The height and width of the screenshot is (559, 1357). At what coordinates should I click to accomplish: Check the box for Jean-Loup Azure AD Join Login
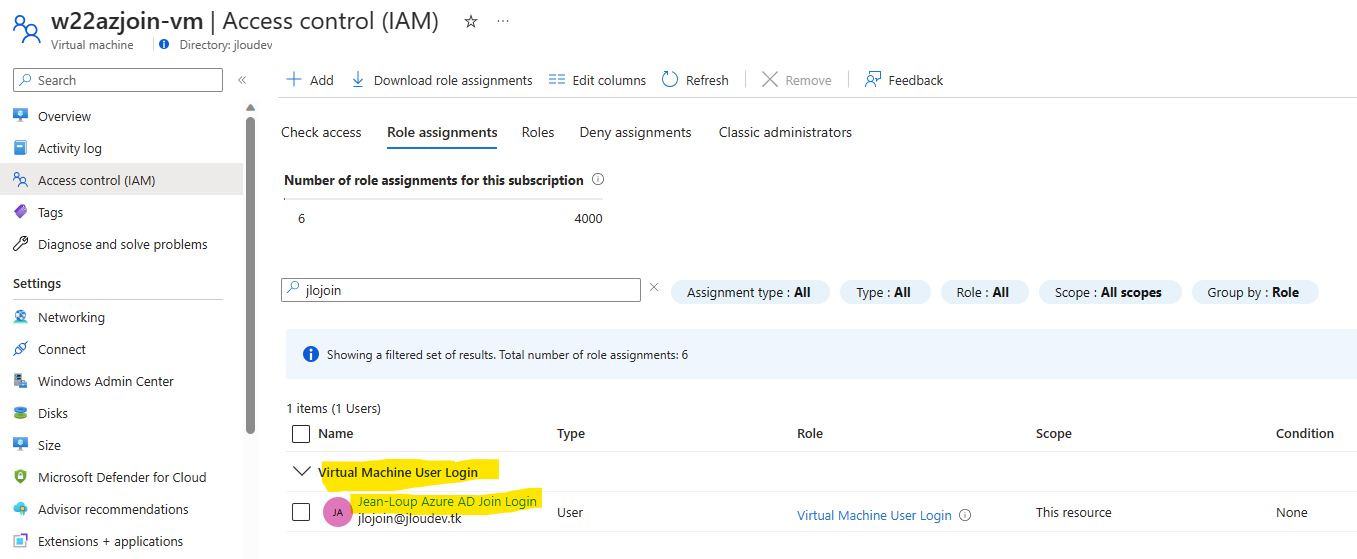[301, 512]
